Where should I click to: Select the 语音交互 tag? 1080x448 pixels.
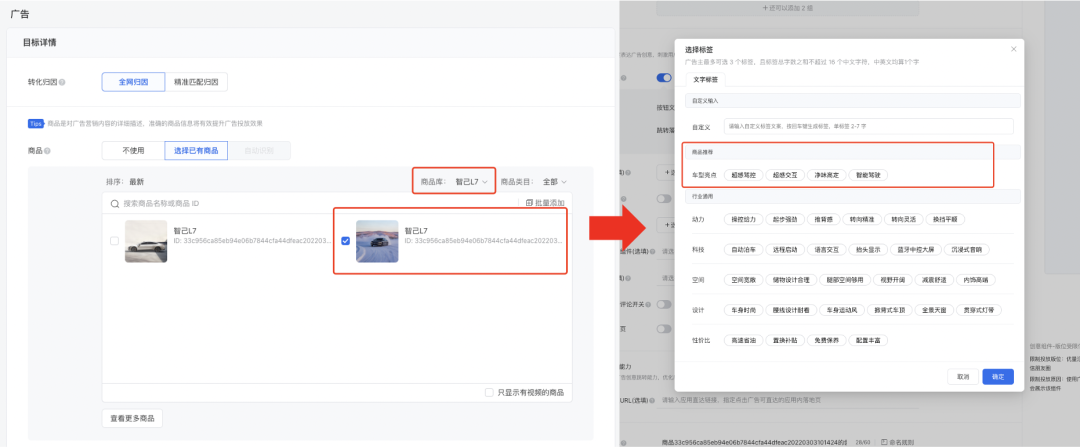click(826, 250)
